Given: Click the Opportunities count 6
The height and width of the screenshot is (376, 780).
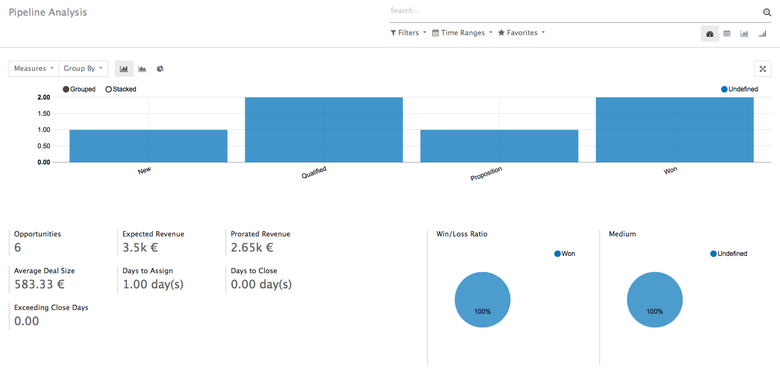Looking at the screenshot, I should (x=17, y=248).
